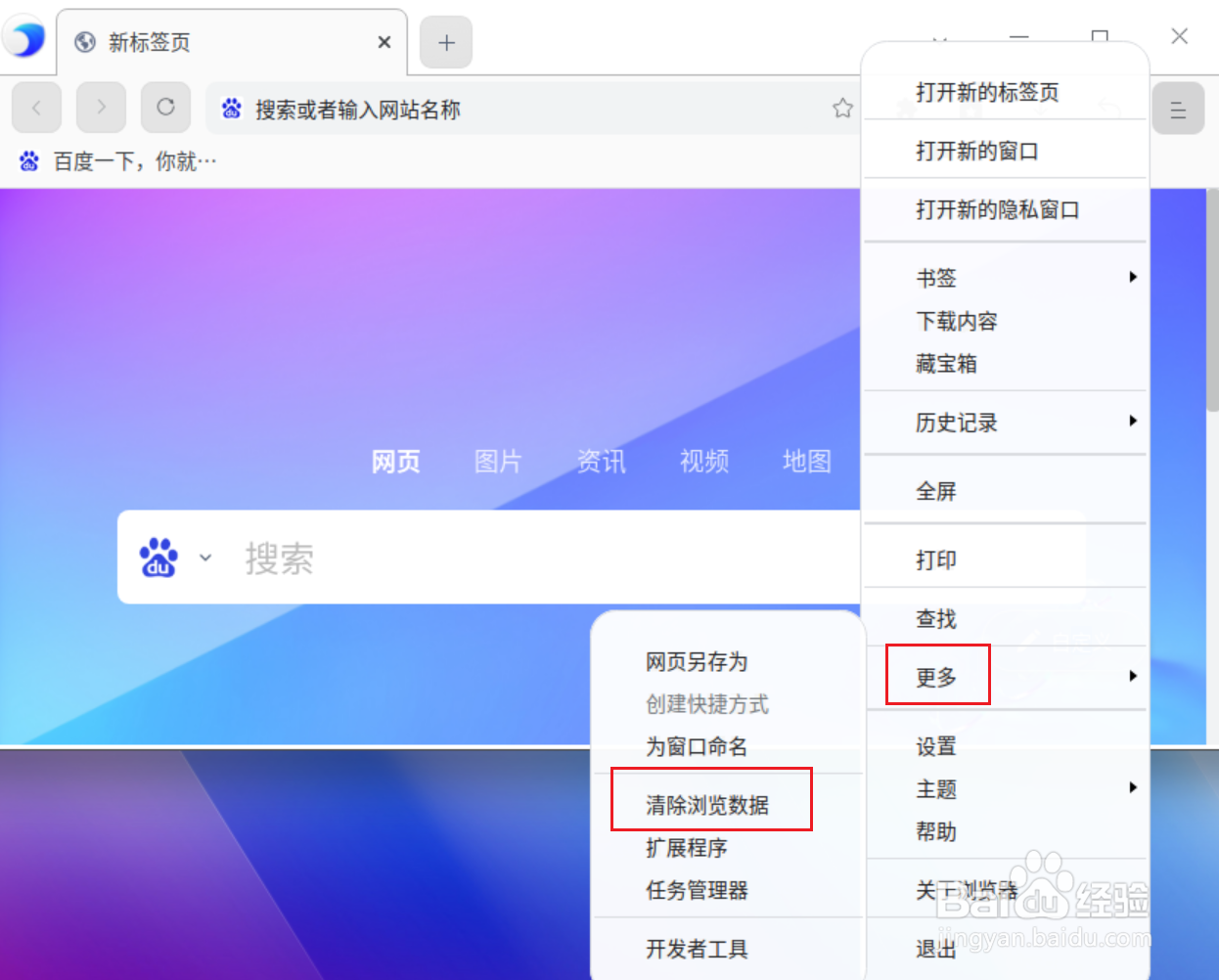The height and width of the screenshot is (980, 1219).
Task: Click the browser logo at top left
Action: [x=24, y=39]
